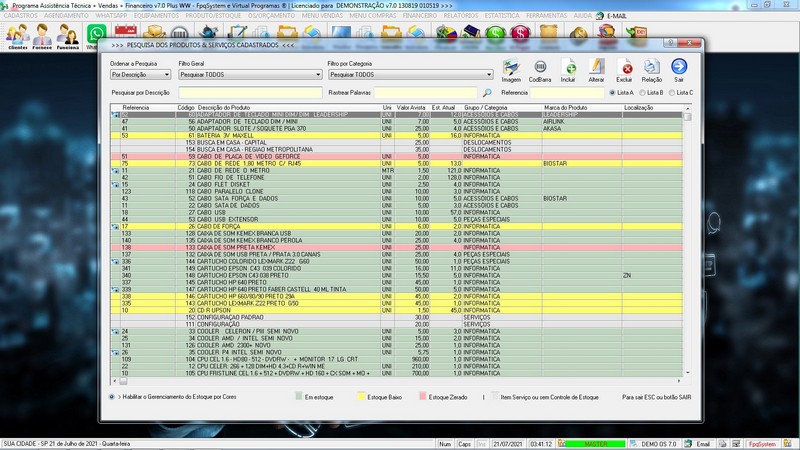Image resolution: width=800 pixels, height=450 pixels.
Task: Open the FERRAMENTAS menu
Action: pos(546,17)
